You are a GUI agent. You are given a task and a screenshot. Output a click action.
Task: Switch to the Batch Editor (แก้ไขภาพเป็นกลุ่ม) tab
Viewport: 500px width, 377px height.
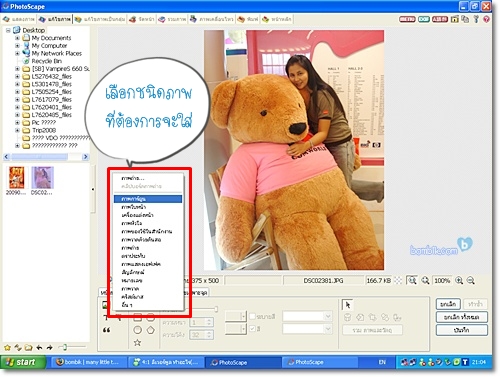click(100, 19)
